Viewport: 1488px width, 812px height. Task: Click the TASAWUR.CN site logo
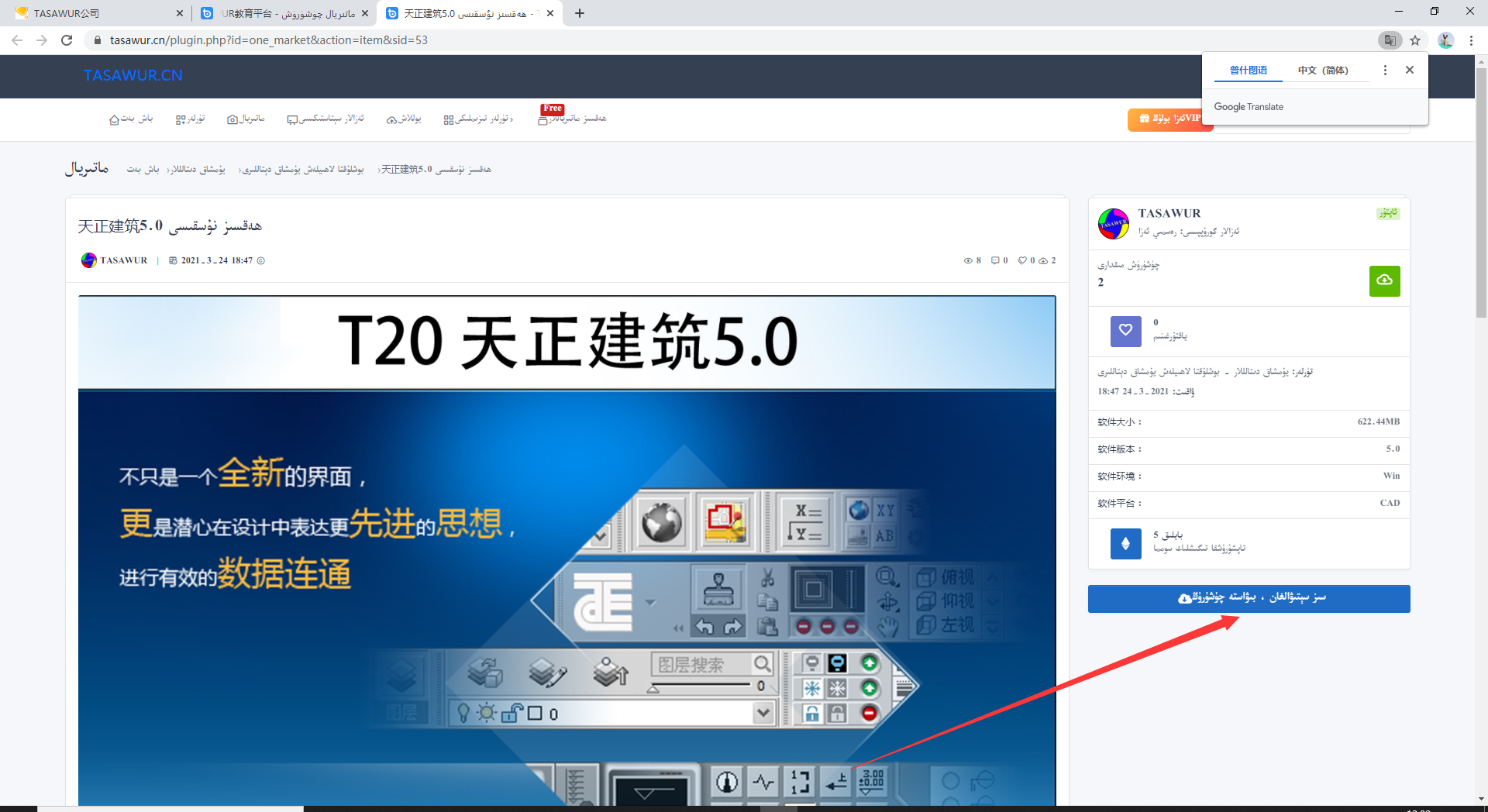(133, 75)
